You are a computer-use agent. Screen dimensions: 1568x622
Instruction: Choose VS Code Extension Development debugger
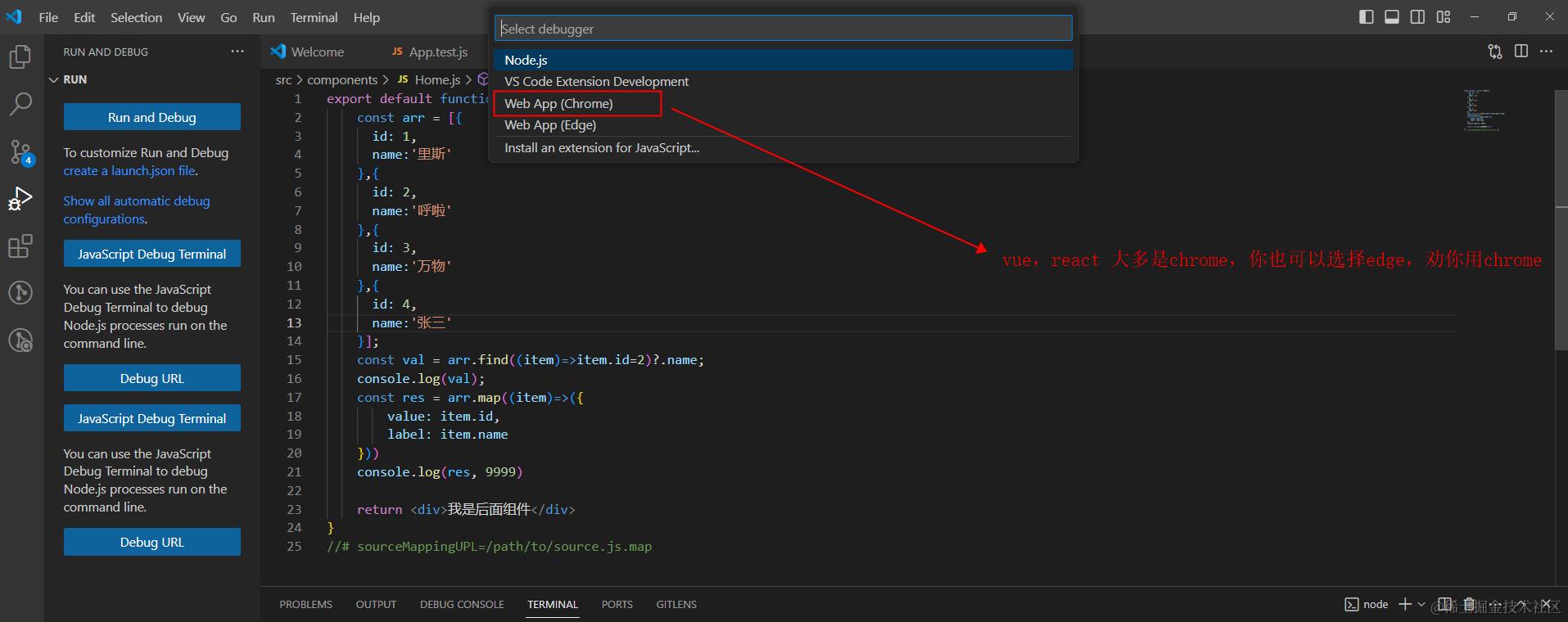784,81
